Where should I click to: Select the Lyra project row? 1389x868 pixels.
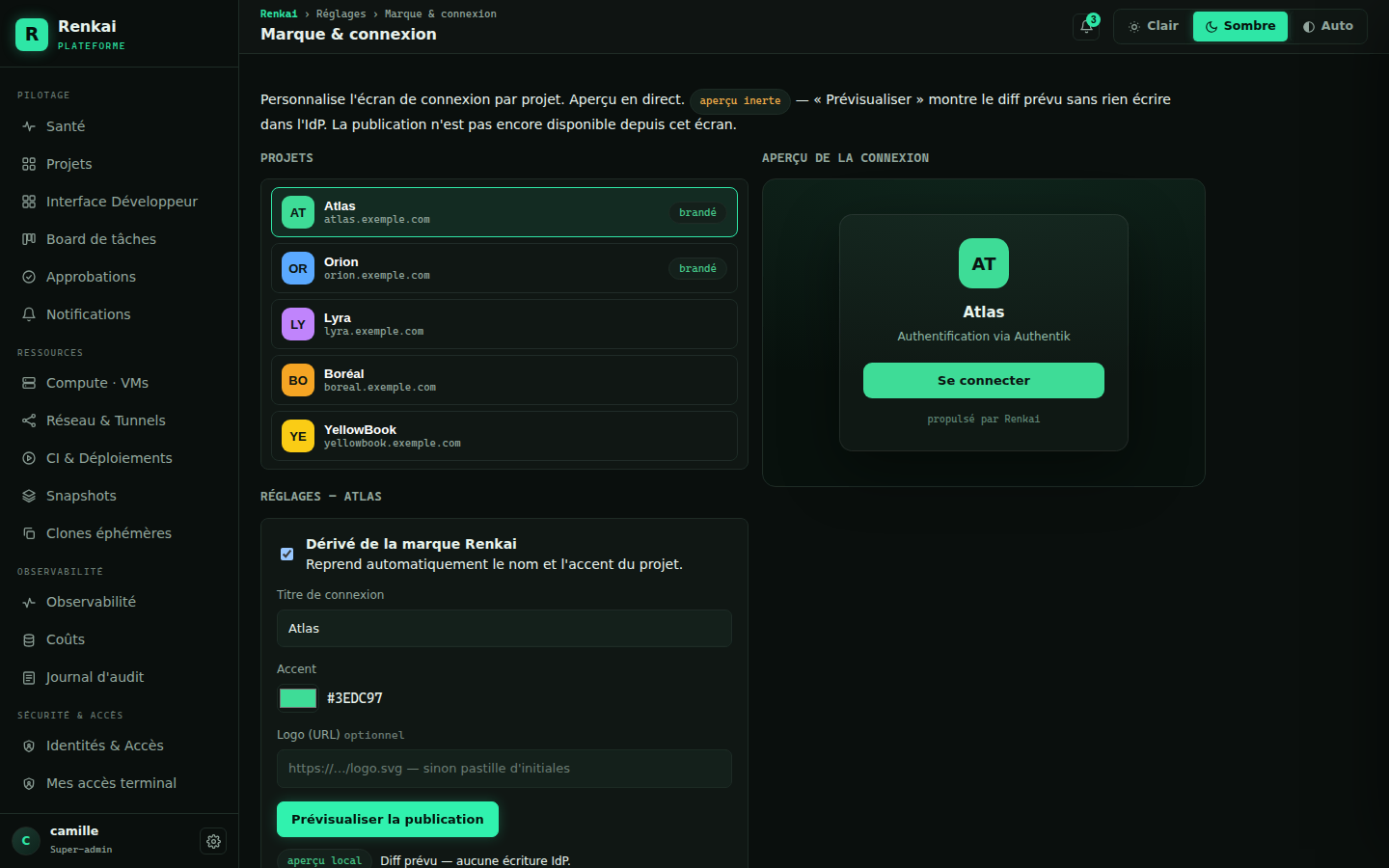pos(504,324)
